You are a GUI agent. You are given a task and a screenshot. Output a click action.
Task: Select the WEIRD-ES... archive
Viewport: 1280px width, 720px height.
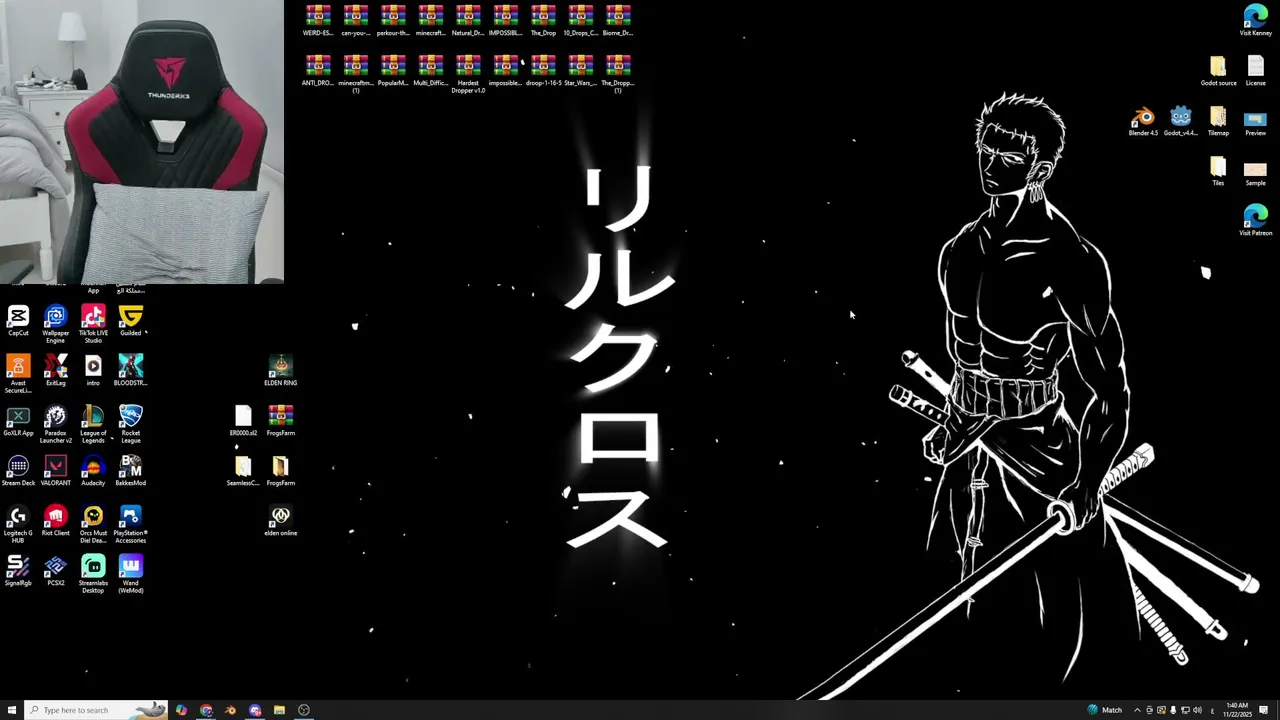coord(318,22)
